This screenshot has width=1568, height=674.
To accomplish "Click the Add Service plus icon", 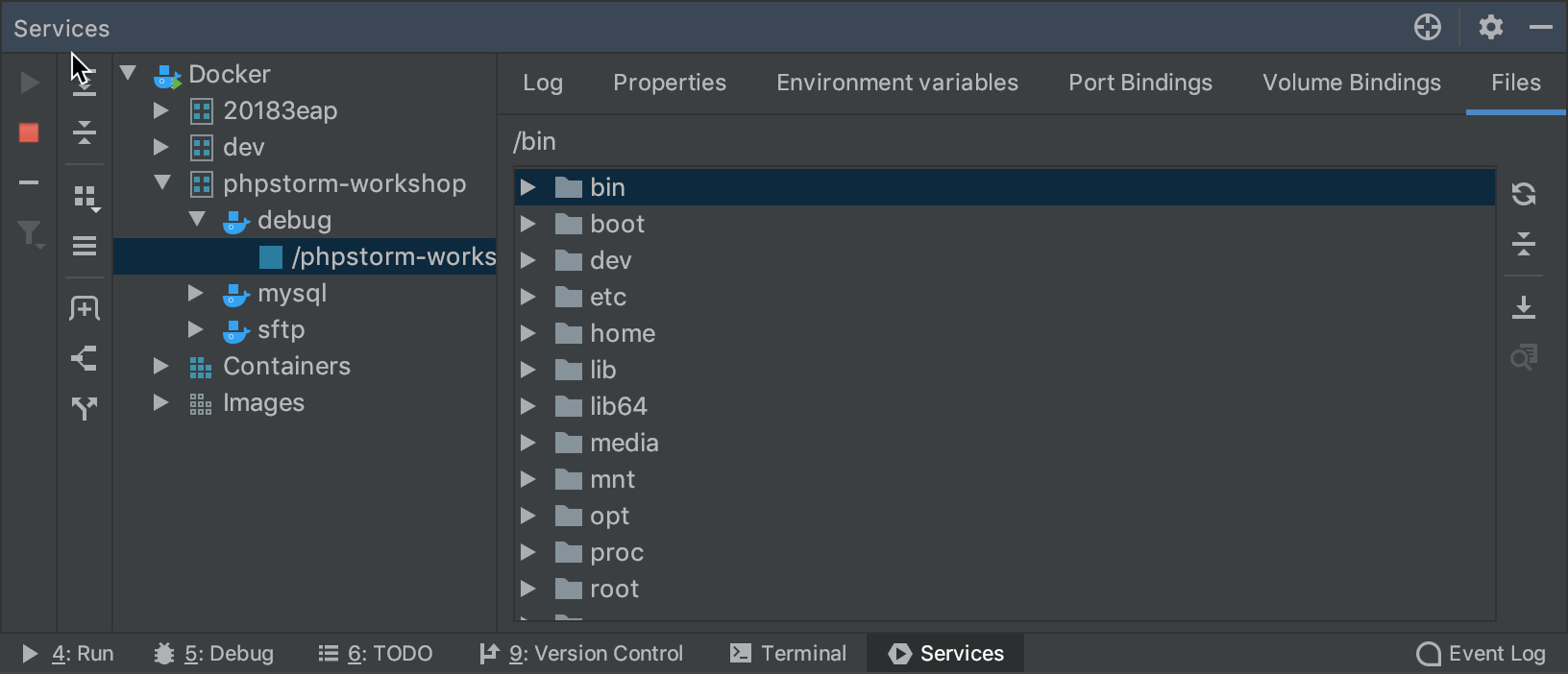I will (x=85, y=308).
